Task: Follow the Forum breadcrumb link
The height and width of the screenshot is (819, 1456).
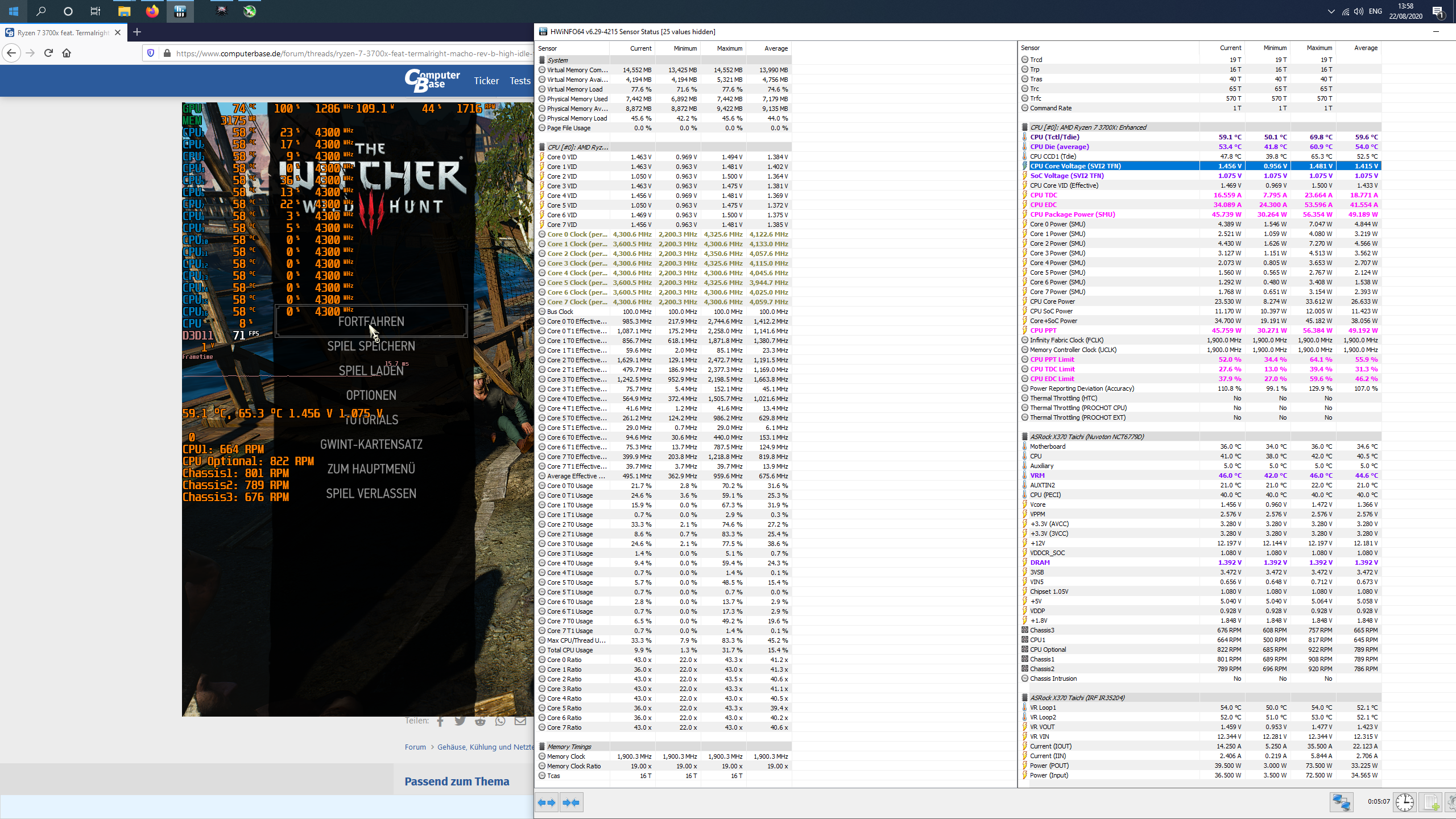Action: (415, 747)
